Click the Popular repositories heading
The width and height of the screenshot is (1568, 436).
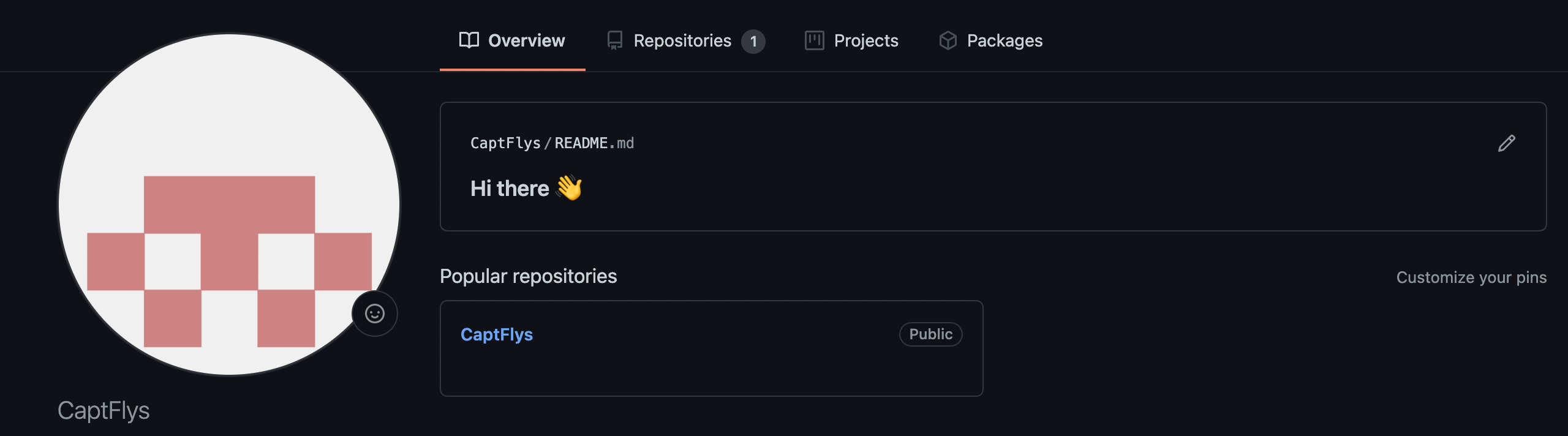[528, 276]
